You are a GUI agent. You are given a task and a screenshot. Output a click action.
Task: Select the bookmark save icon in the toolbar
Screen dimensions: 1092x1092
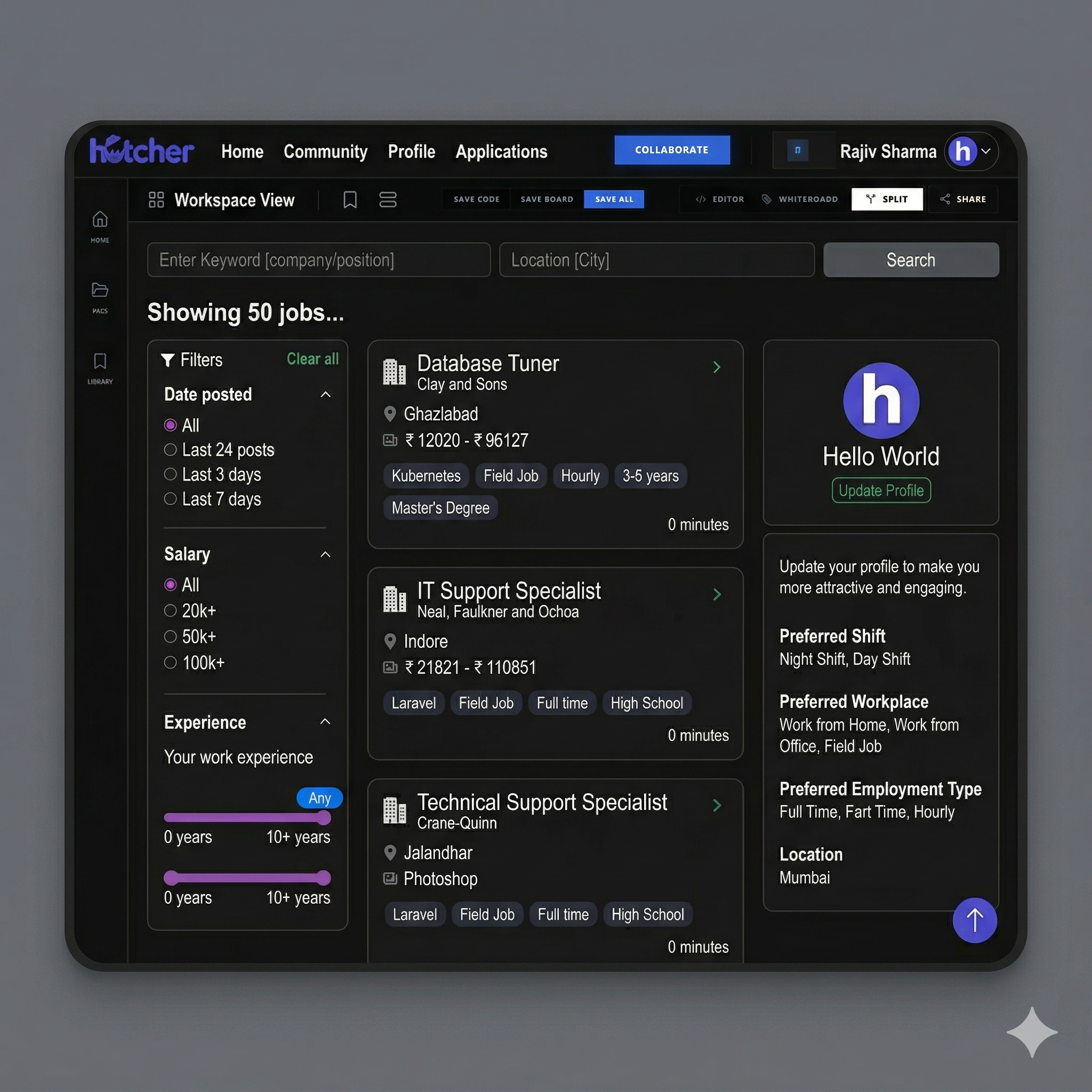click(x=350, y=199)
